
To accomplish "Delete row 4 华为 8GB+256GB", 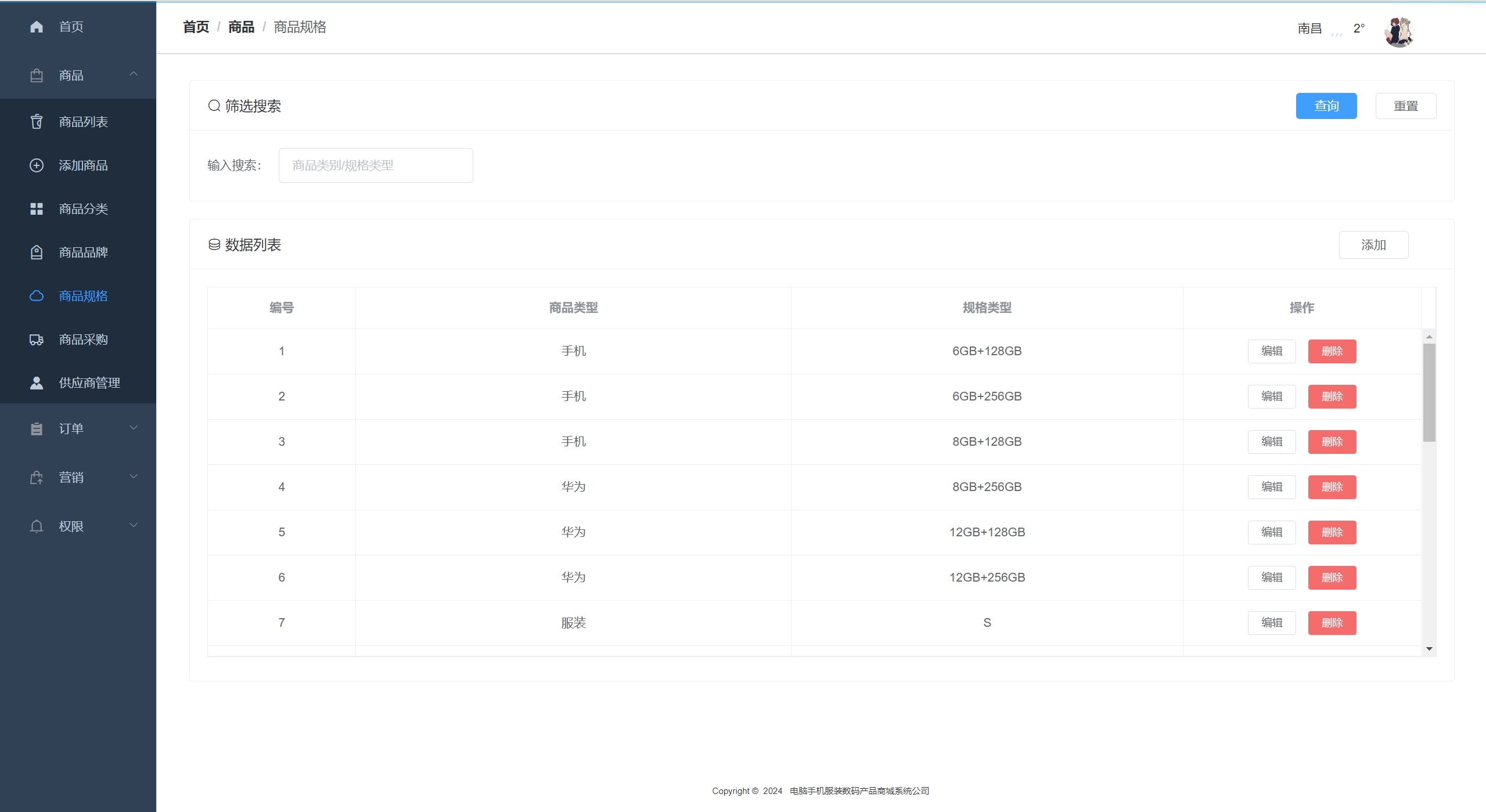I will click(x=1332, y=487).
